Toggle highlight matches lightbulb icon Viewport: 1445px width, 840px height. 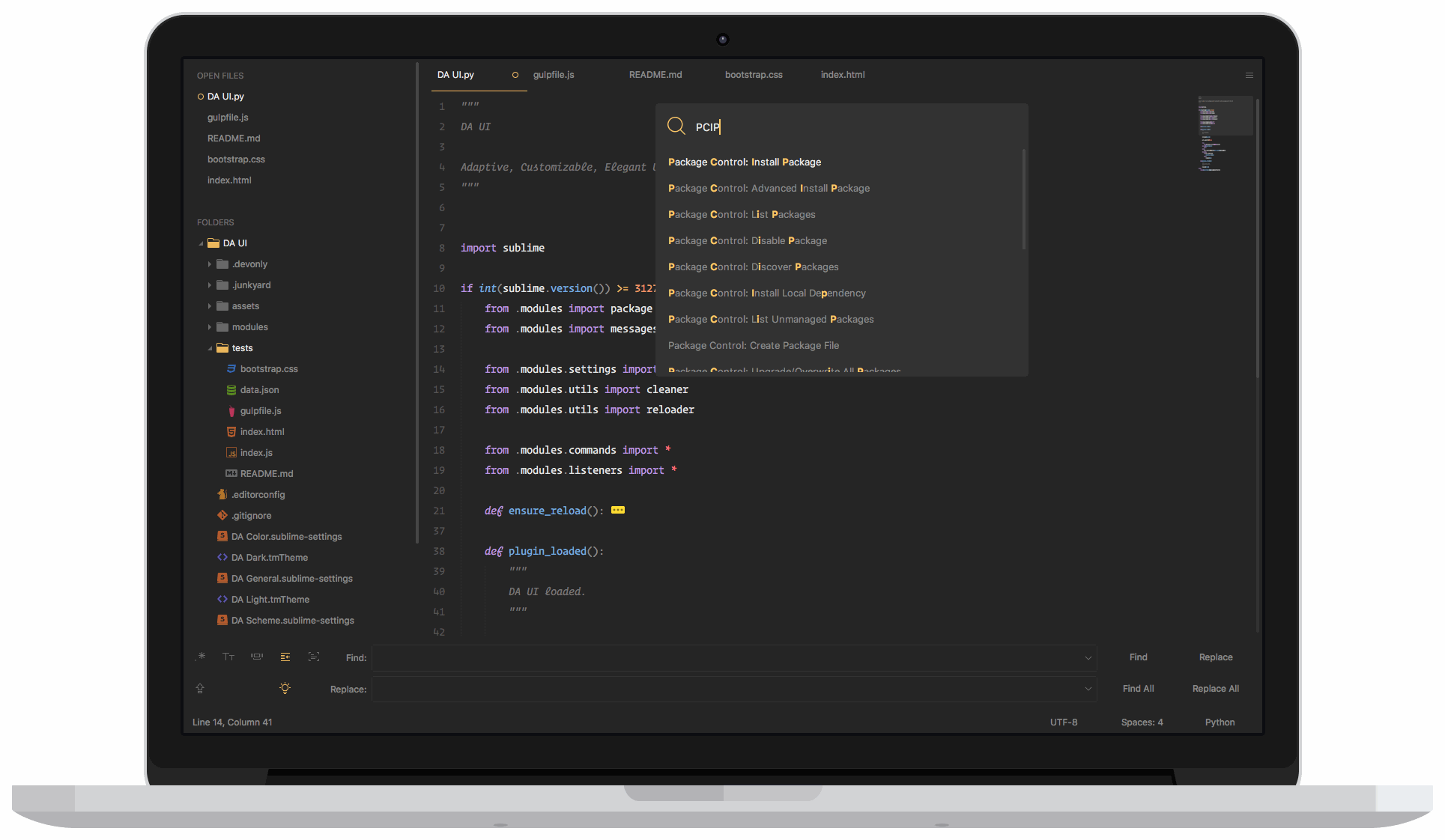[285, 688]
